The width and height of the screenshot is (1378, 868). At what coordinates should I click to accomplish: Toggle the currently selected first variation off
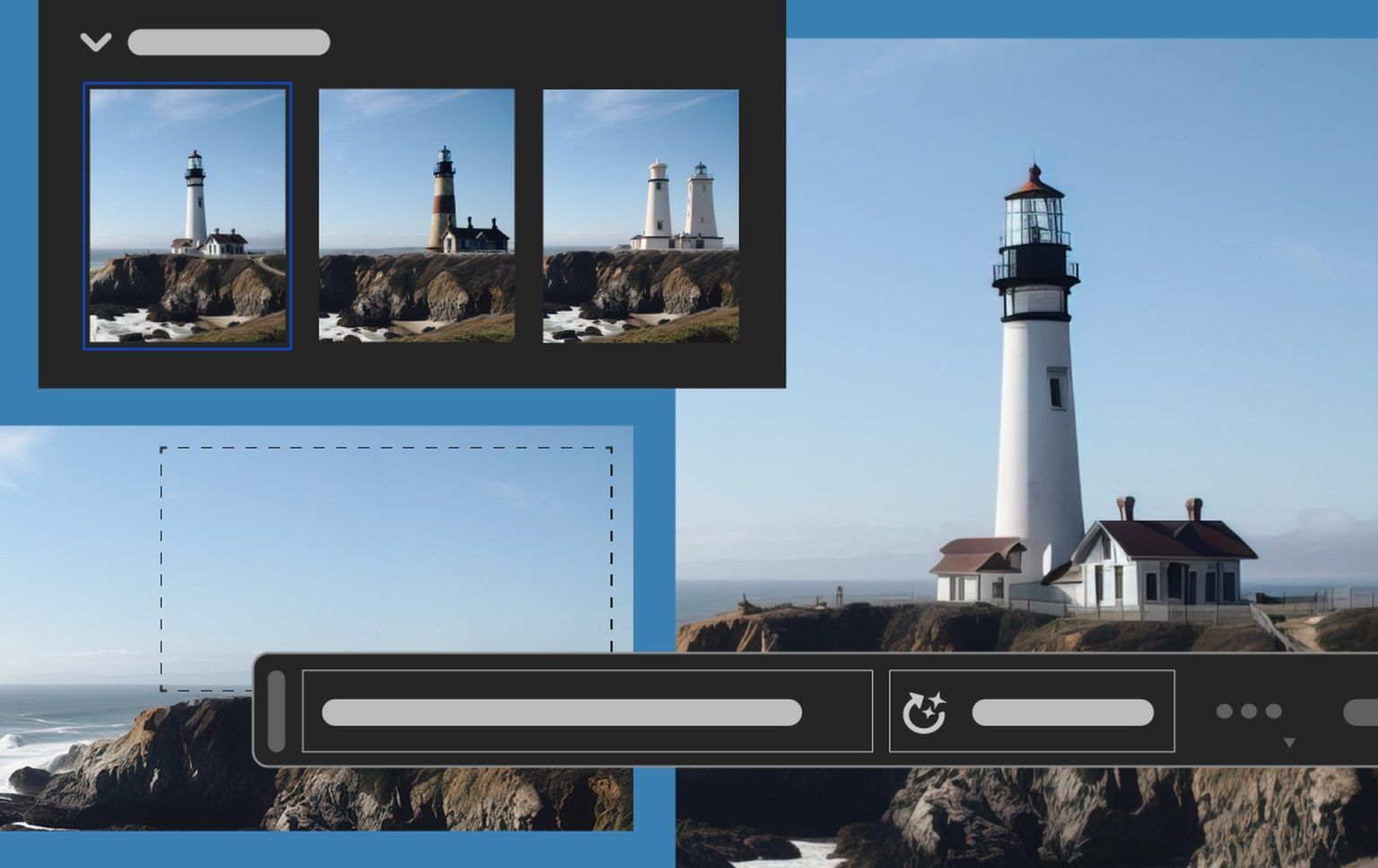click(x=188, y=215)
